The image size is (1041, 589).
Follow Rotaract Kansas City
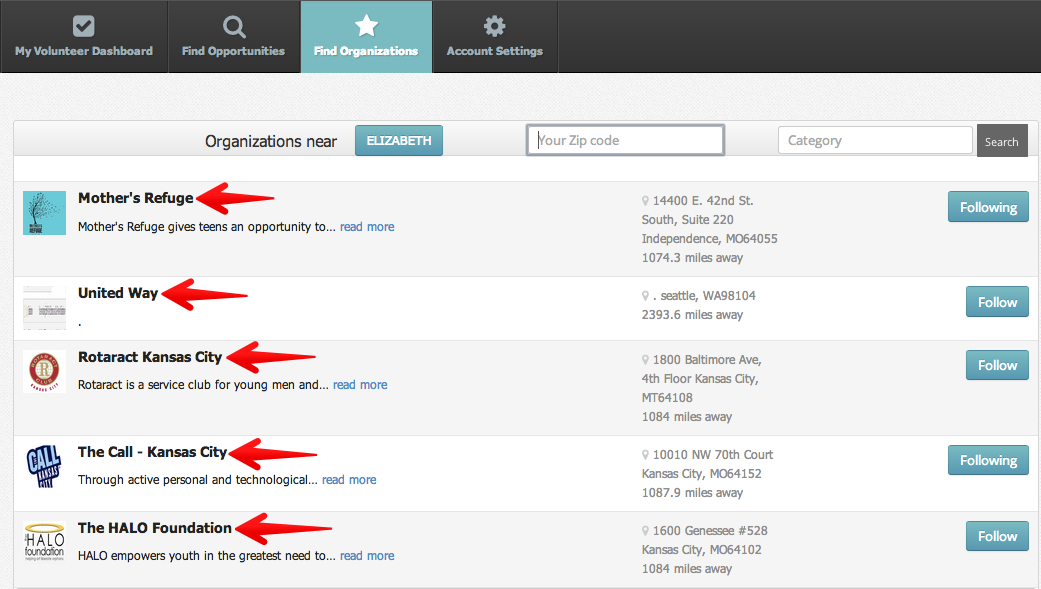point(996,366)
